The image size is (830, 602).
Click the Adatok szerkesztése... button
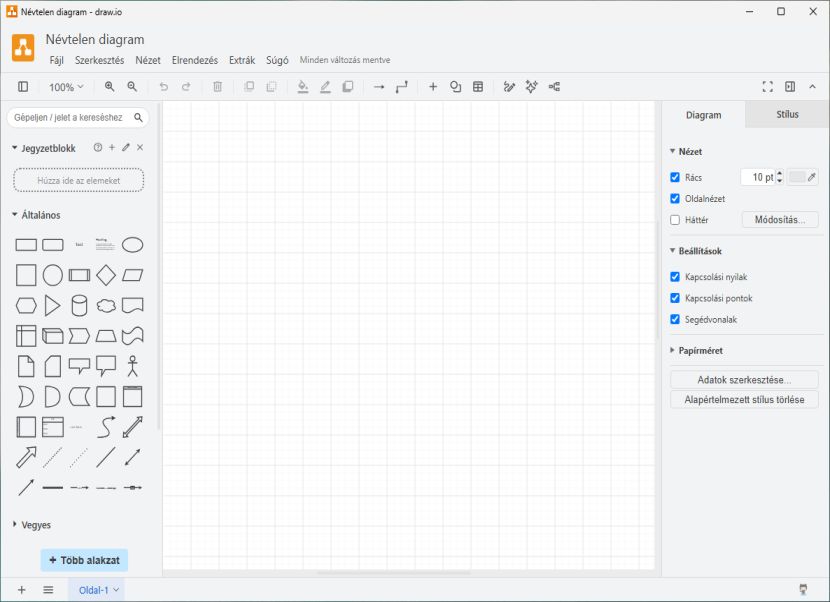[744, 380]
